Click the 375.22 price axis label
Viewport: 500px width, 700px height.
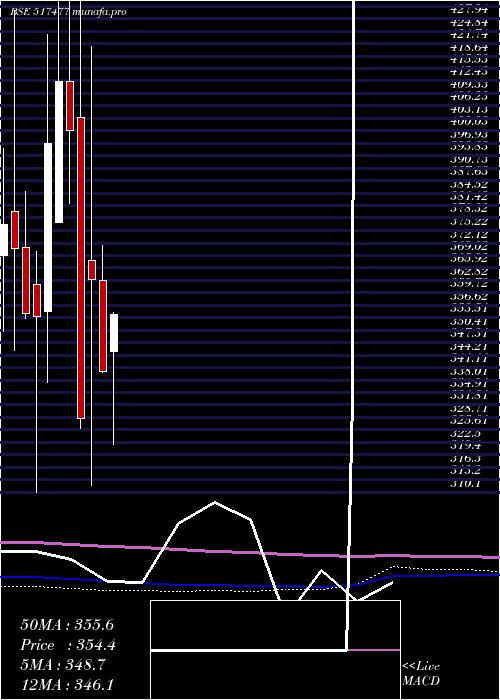pyautogui.click(x=468, y=221)
